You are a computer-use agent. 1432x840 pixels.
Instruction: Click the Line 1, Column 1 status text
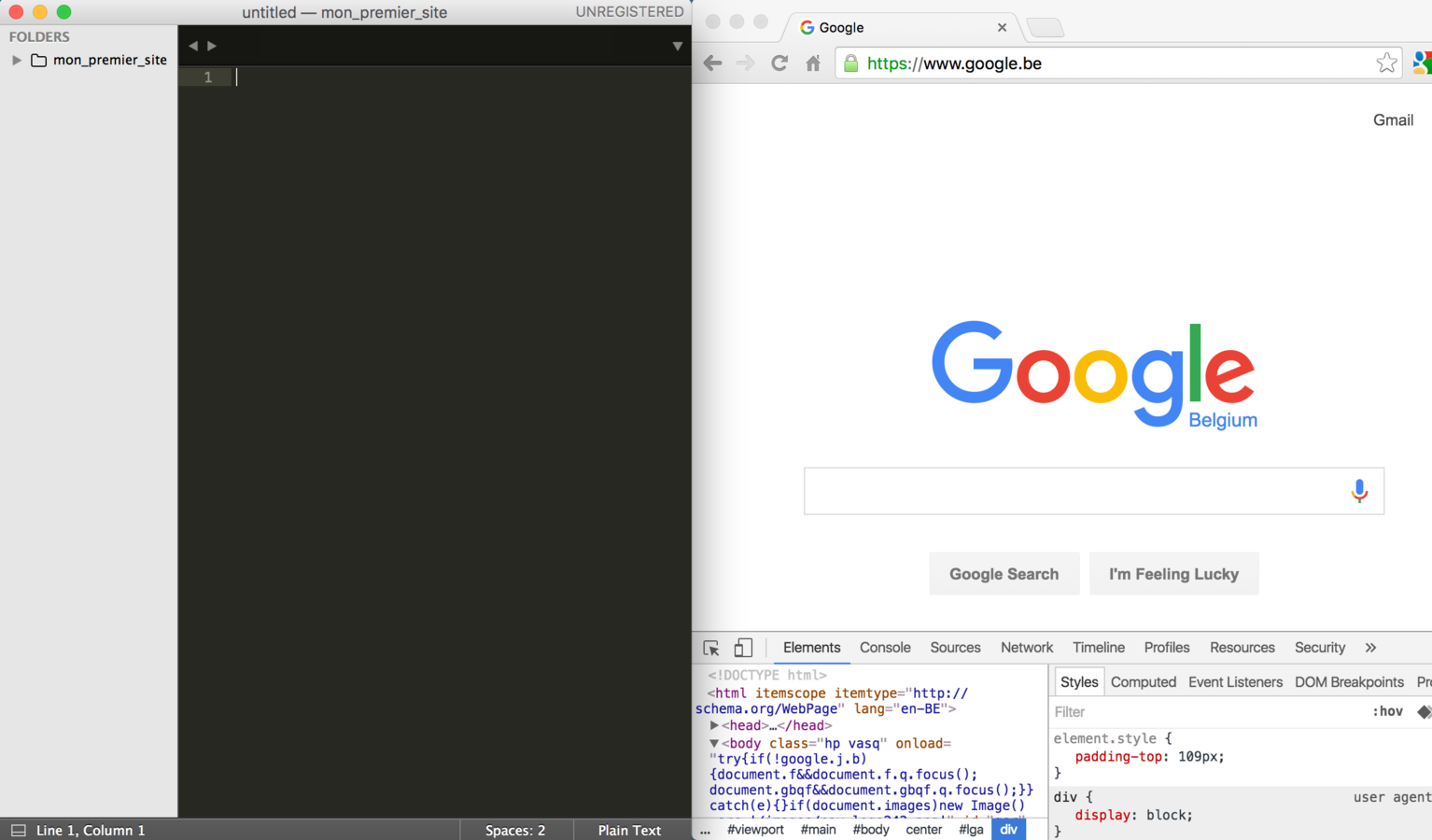pos(91,830)
